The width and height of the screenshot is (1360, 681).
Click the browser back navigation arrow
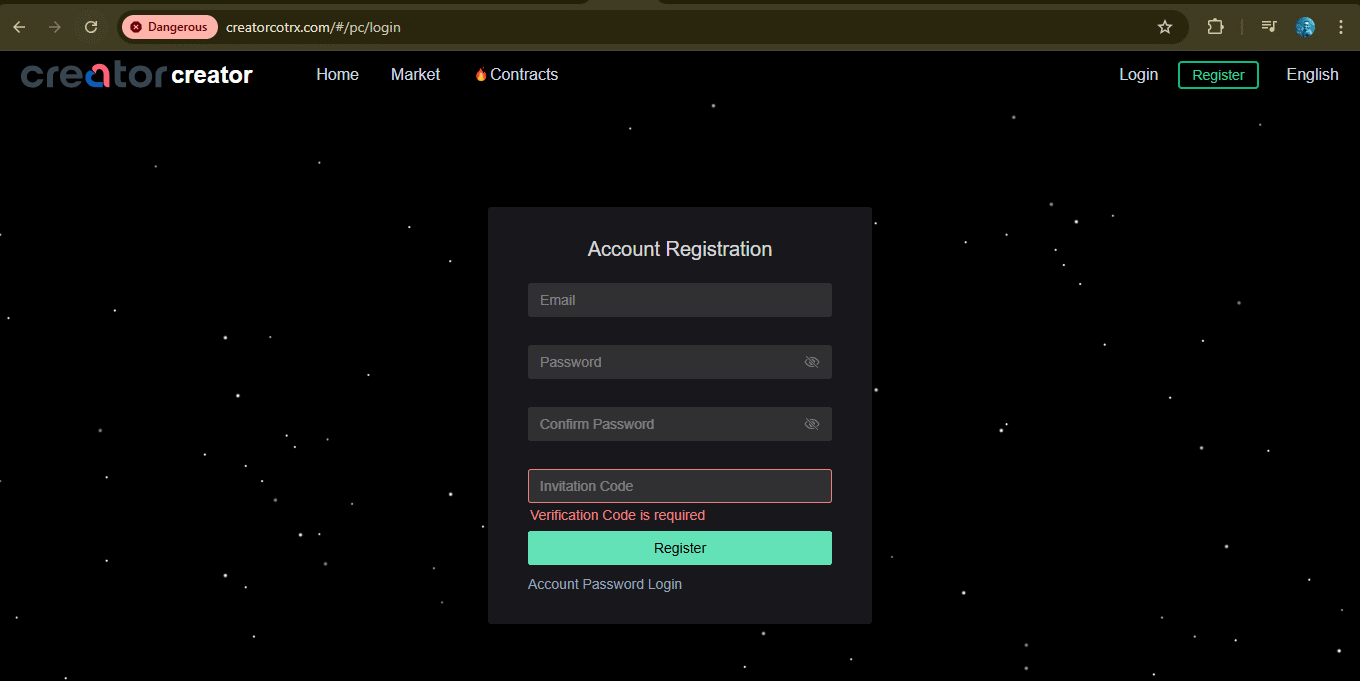pyautogui.click(x=18, y=27)
